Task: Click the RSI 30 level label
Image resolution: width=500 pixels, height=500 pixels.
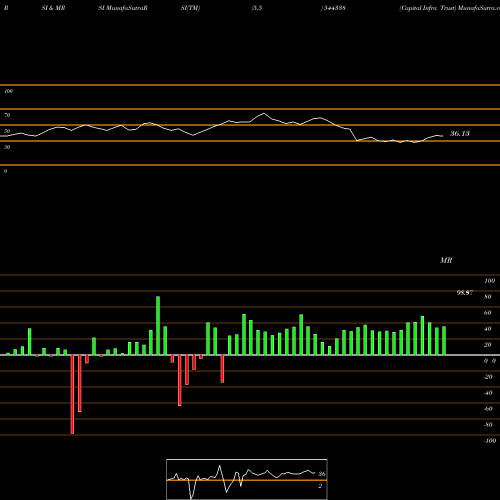Action: [7, 147]
